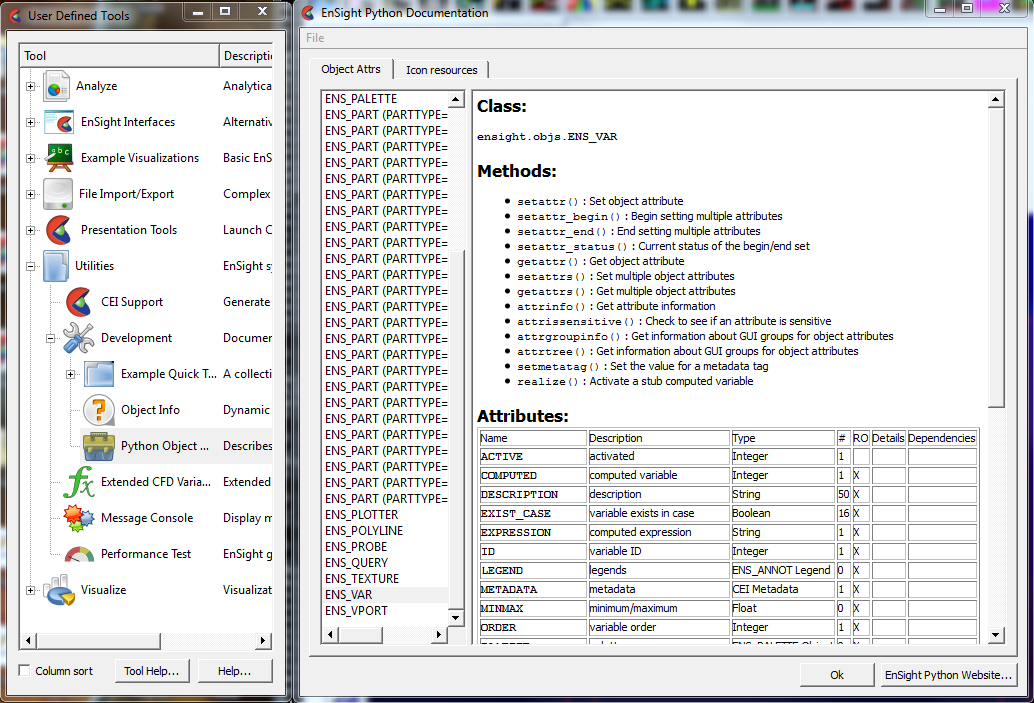Viewport: 1034px width, 703px height.
Task: Enable the Column sort checkbox
Action: click(x=24, y=671)
